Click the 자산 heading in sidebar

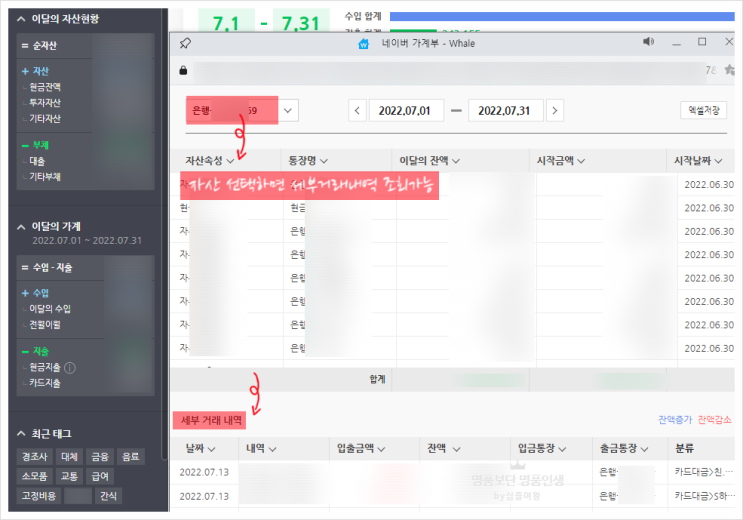(x=41, y=71)
